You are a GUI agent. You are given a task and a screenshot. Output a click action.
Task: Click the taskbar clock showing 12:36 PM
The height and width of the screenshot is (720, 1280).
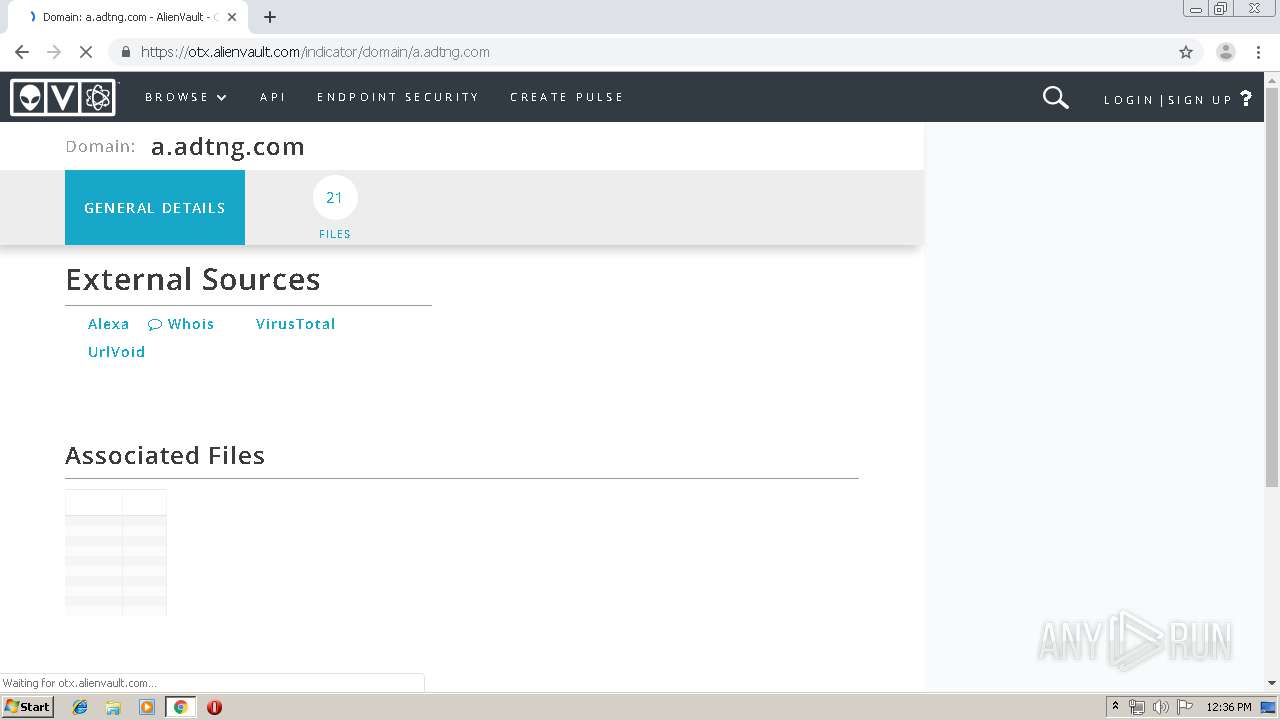[x=1229, y=707]
